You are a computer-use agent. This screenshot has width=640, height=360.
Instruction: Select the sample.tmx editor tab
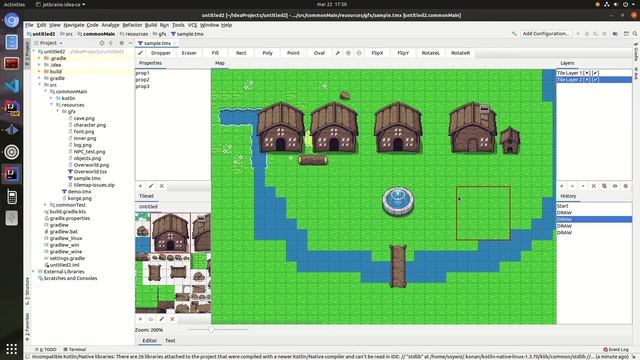157,43
